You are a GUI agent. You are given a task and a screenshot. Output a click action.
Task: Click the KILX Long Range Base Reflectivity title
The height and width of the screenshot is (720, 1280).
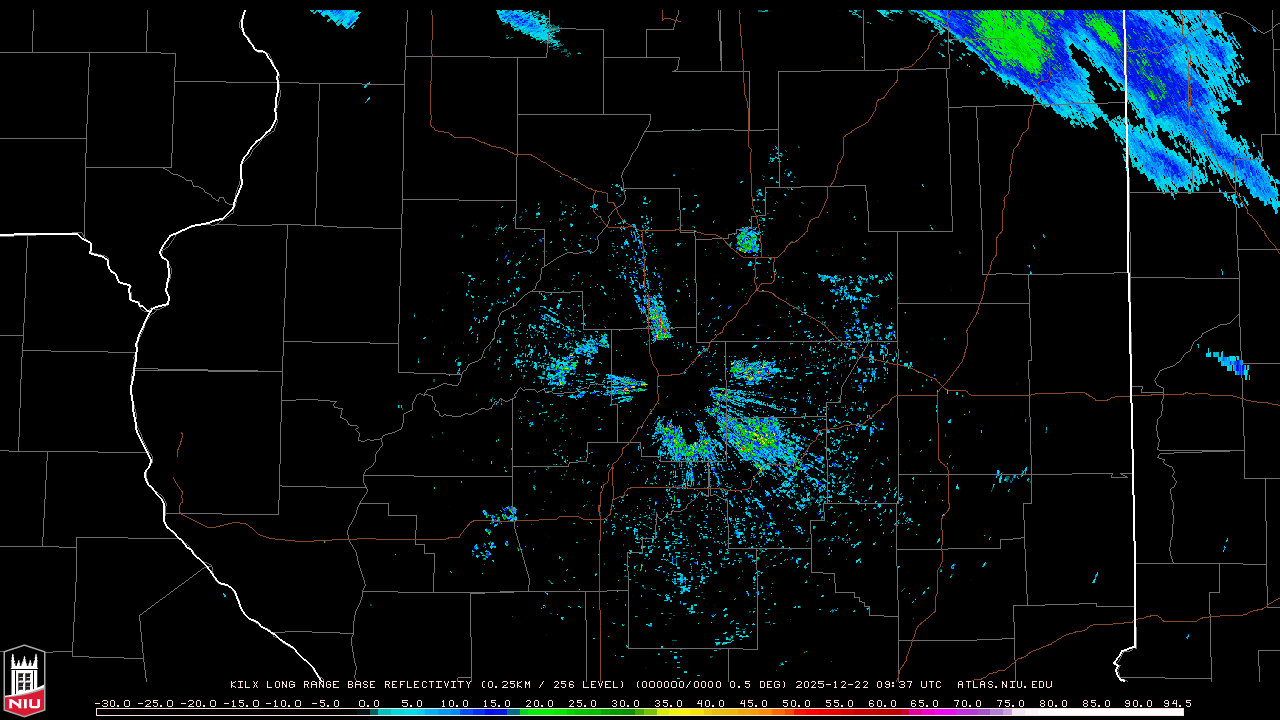350,685
